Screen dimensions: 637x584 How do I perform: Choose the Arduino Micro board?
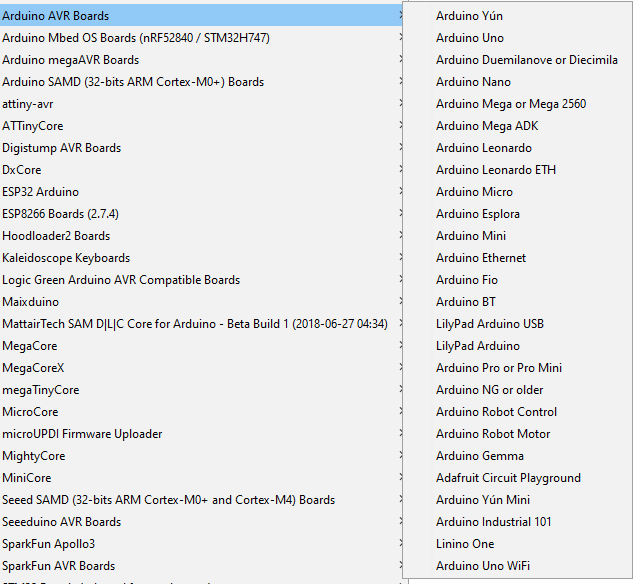point(518,192)
